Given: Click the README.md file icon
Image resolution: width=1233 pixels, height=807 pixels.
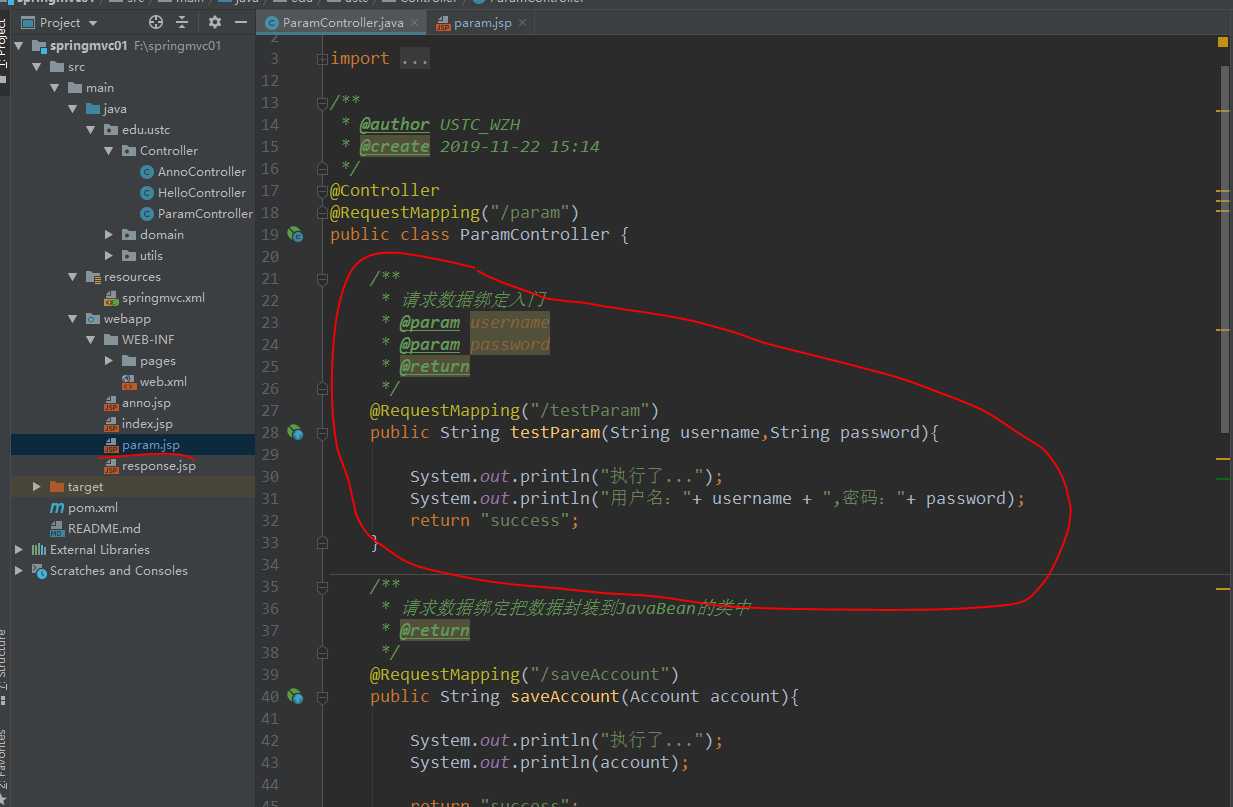Looking at the screenshot, I should (58, 529).
